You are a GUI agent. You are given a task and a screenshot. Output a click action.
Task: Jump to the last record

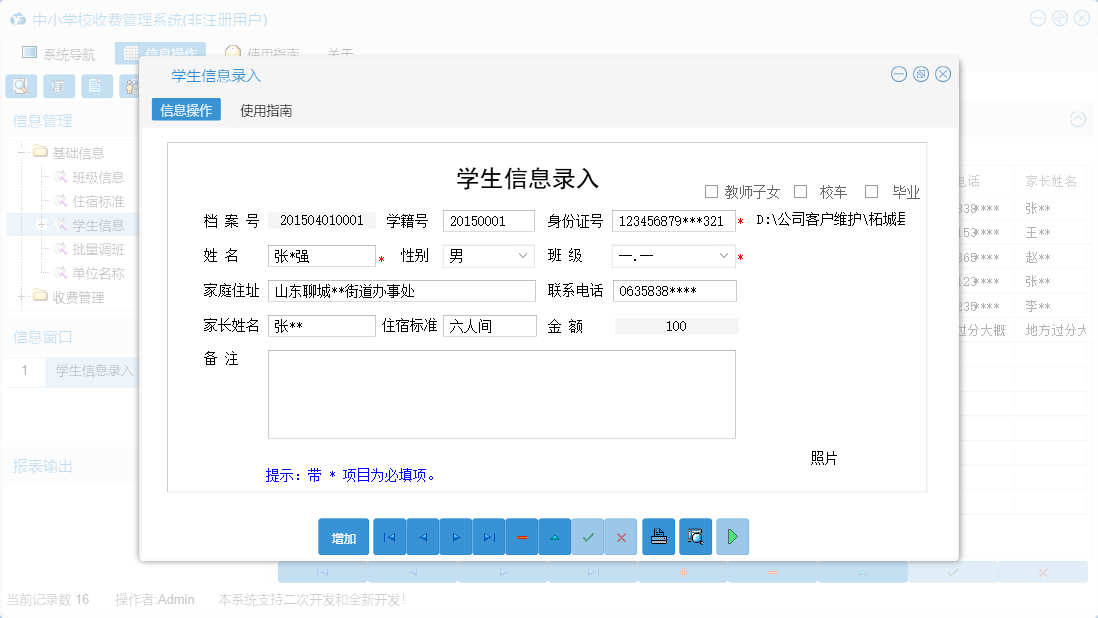point(488,537)
